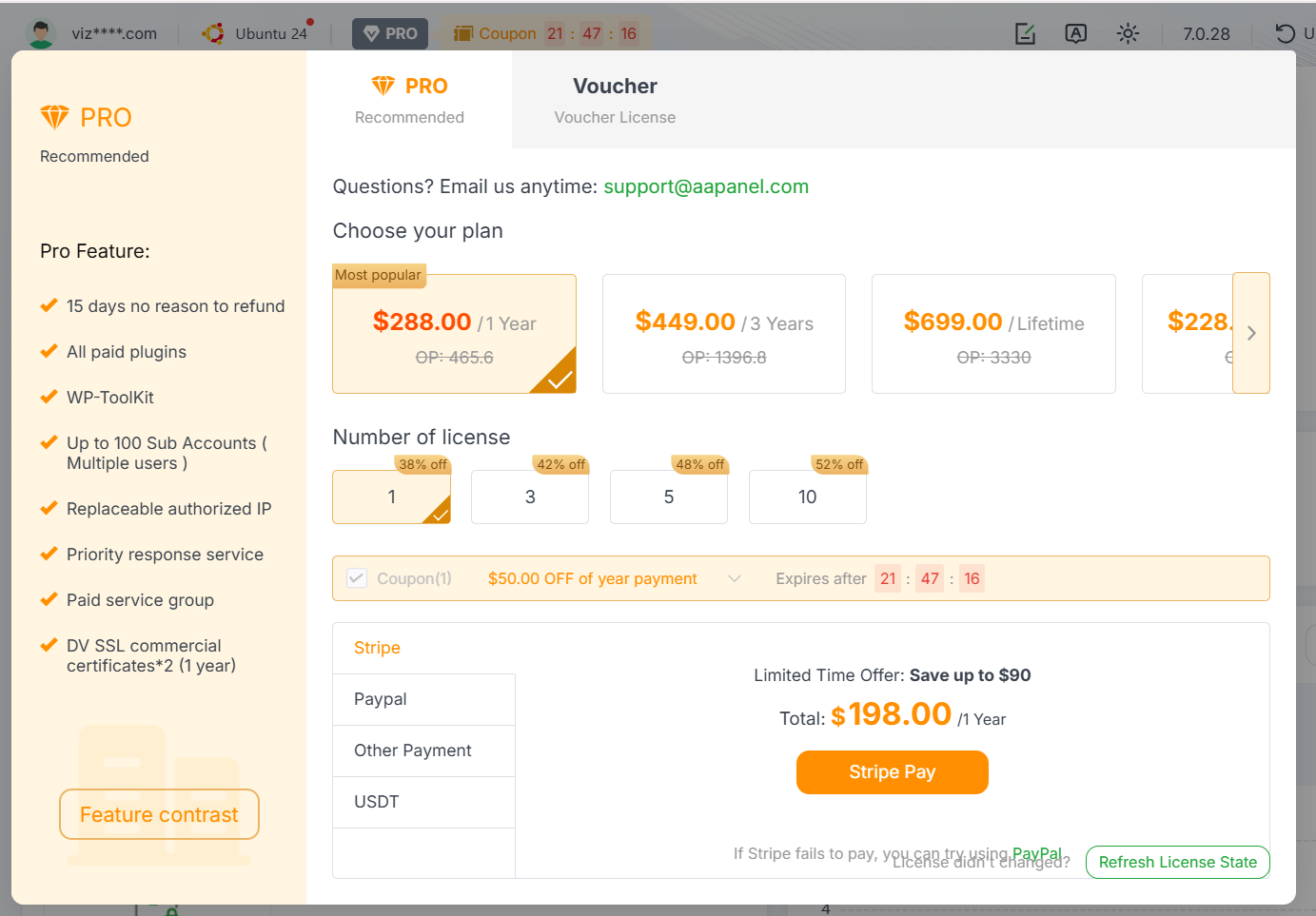The image size is (1316, 916).
Task: Switch to the Voucher License tab
Action: tap(615, 100)
